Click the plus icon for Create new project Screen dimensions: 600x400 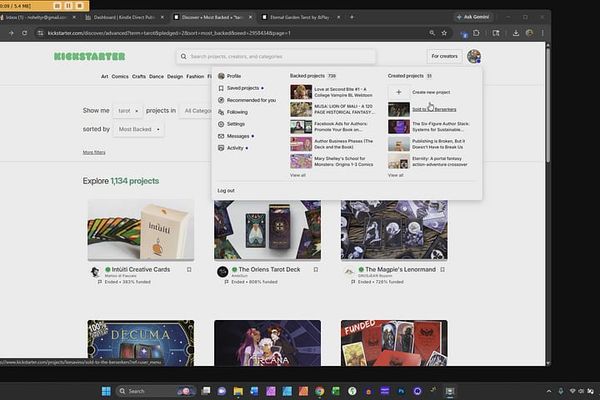click(399, 92)
